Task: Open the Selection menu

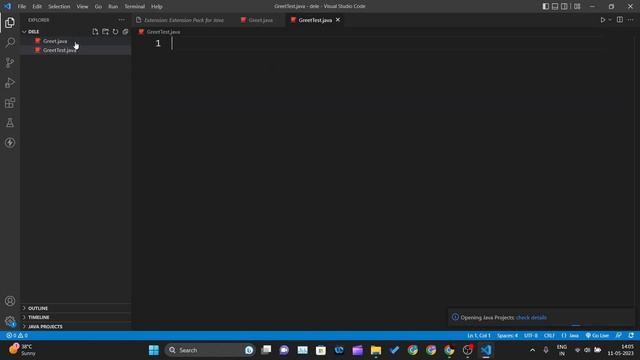Action: (59, 6)
